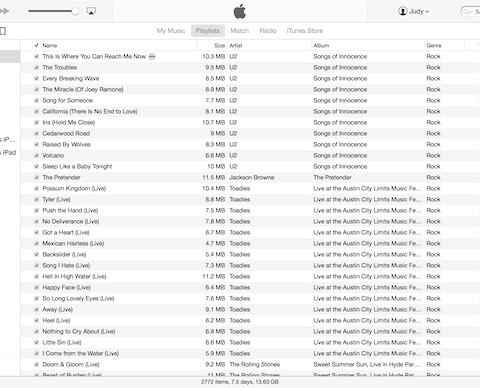Image resolution: width=480 pixels, height=388 pixels.
Task: Click The Pretender album cell
Action: 332,177
